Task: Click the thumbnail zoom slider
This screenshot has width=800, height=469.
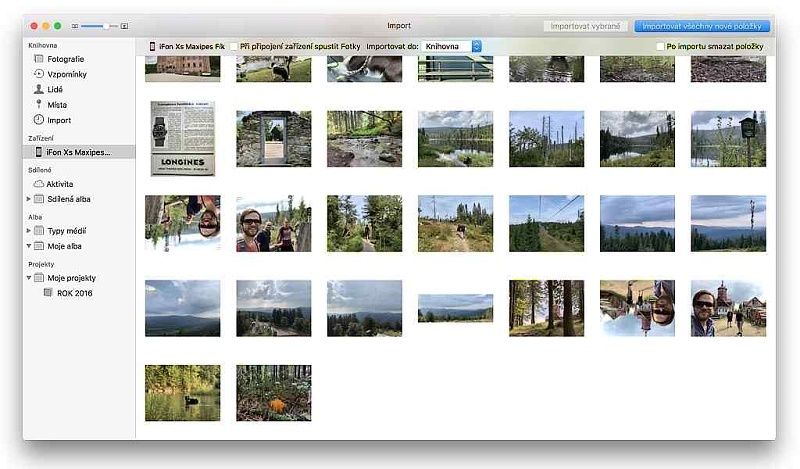Action: [99, 26]
